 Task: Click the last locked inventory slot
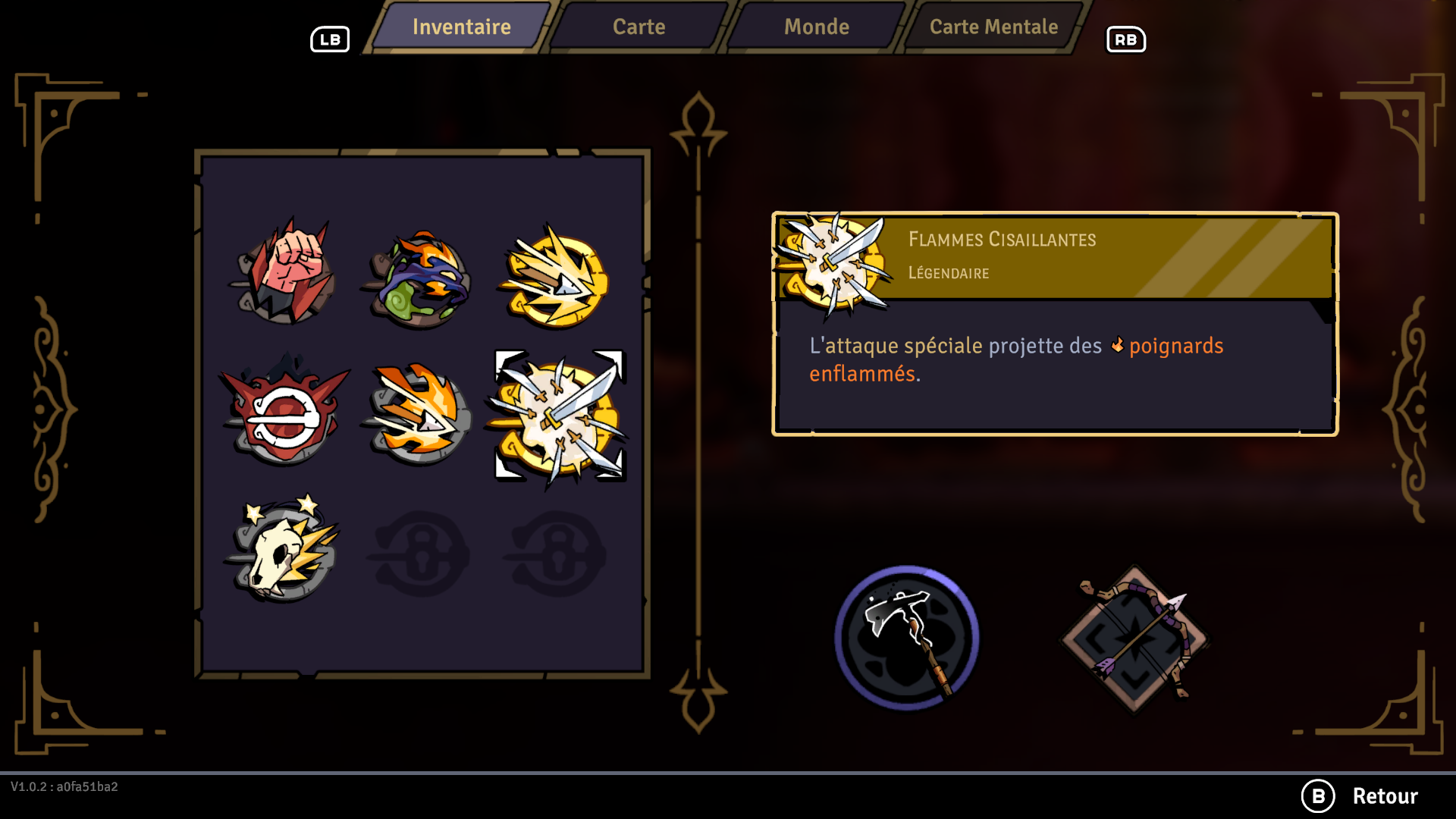(555, 554)
